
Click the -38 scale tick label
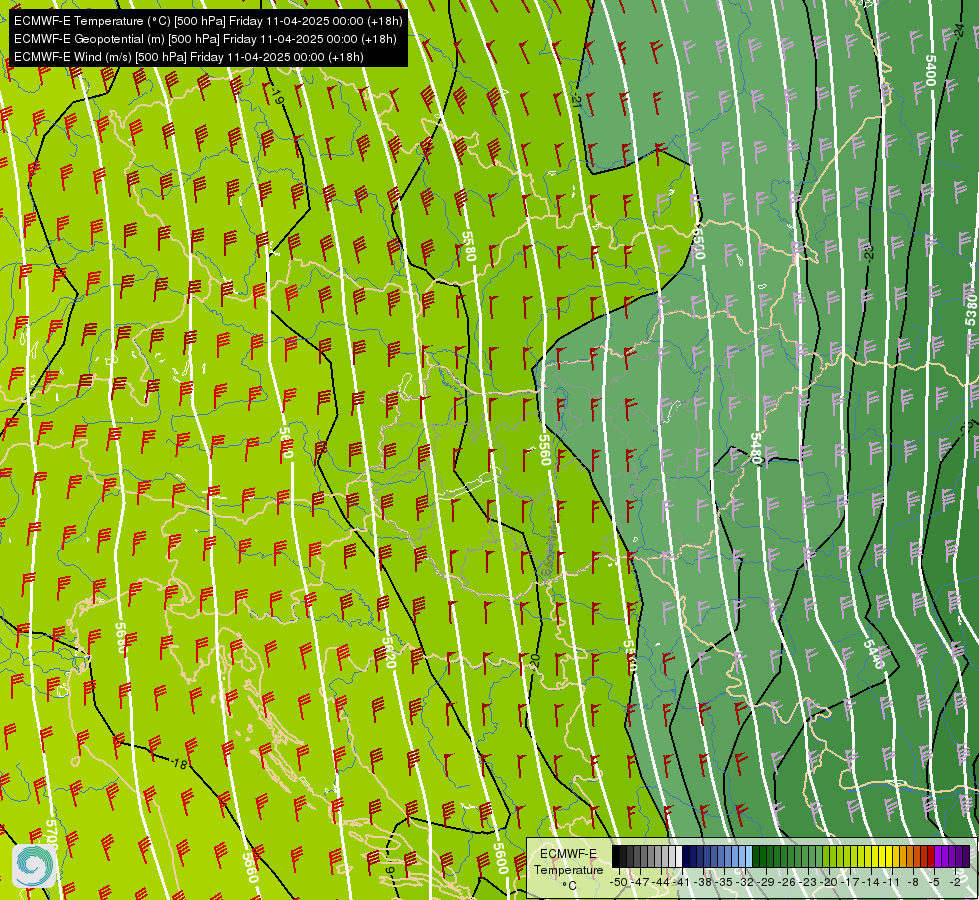pyautogui.click(x=703, y=883)
